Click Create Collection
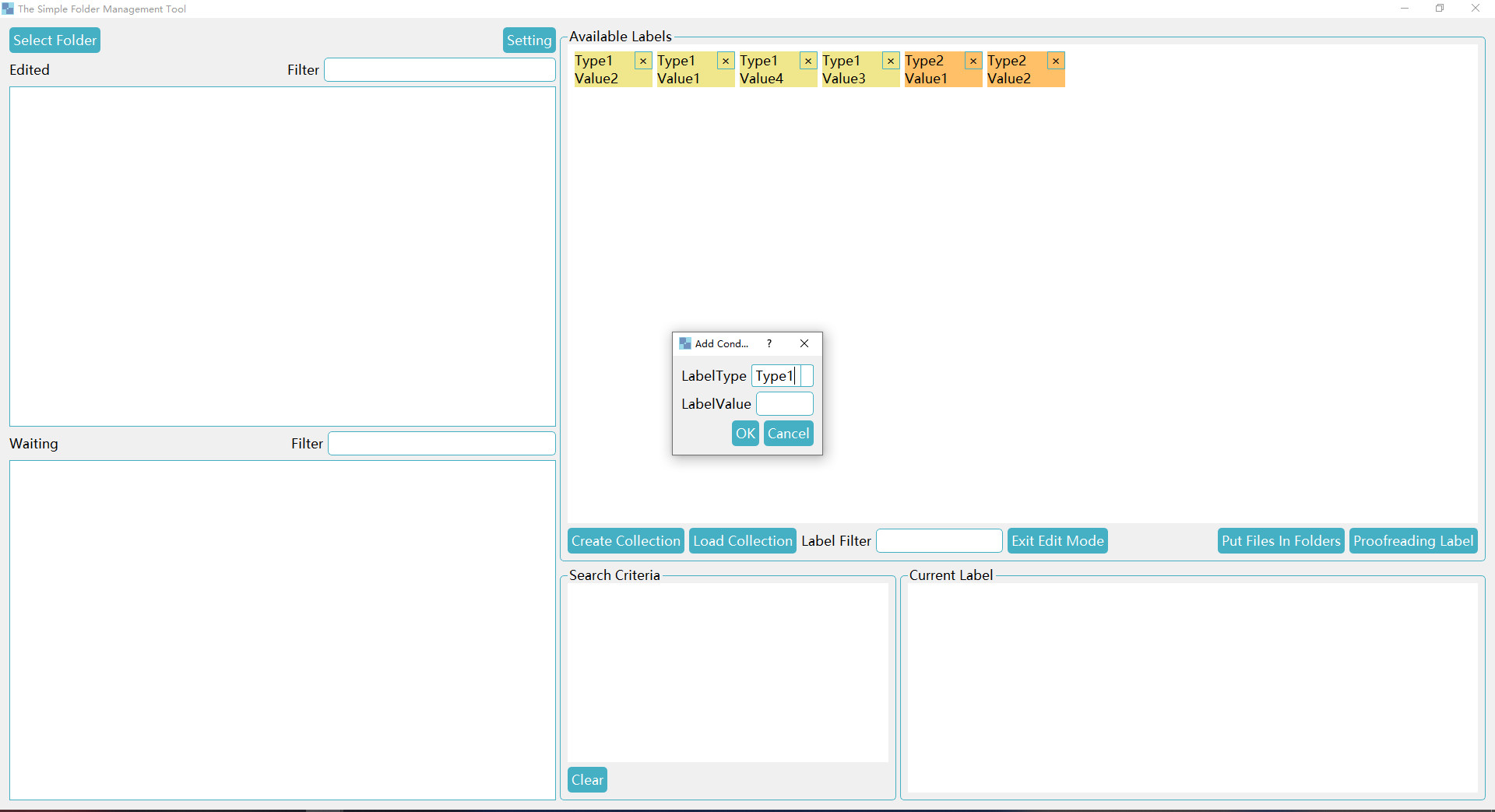1495x812 pixels. 625,540
